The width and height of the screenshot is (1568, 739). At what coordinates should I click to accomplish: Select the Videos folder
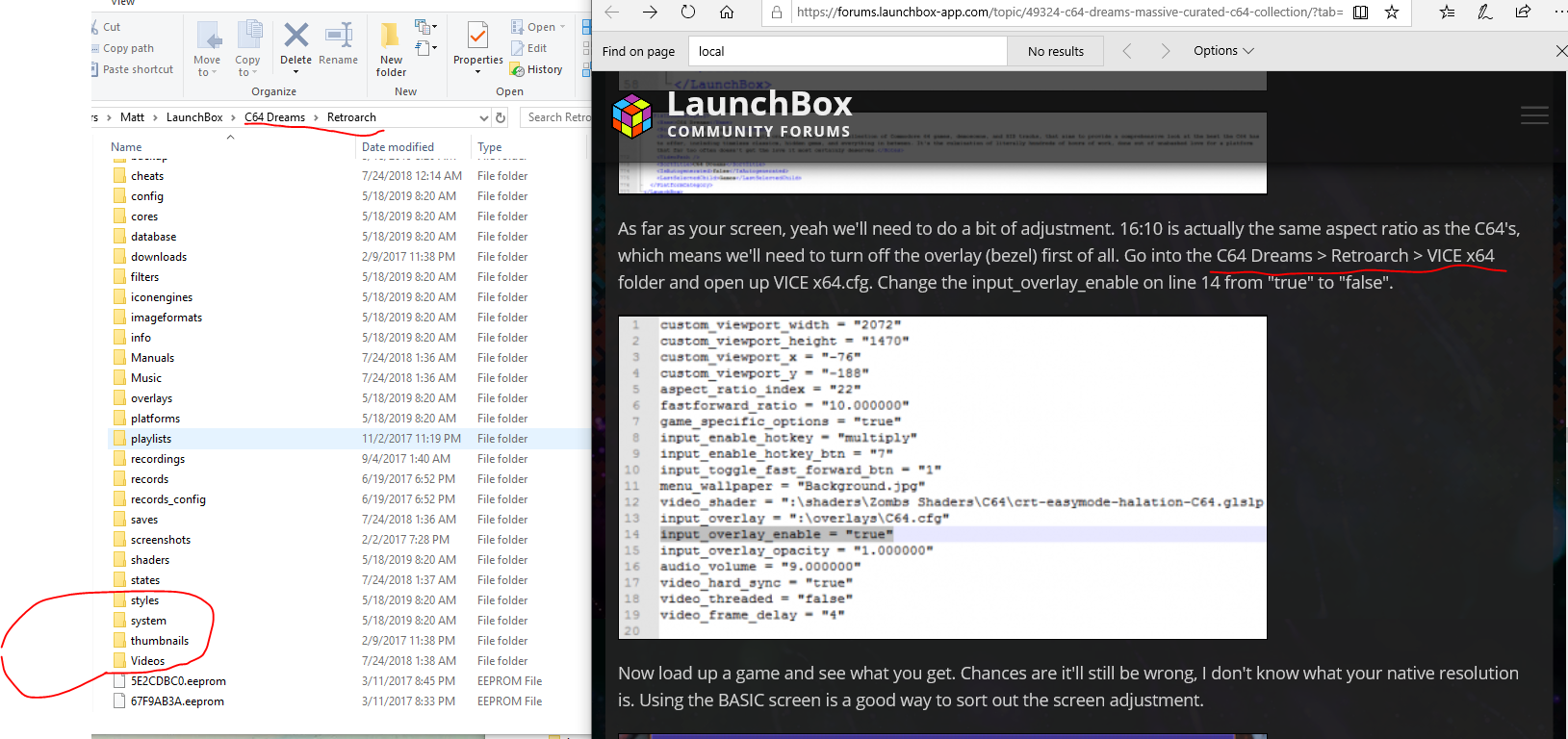[147, 661]
